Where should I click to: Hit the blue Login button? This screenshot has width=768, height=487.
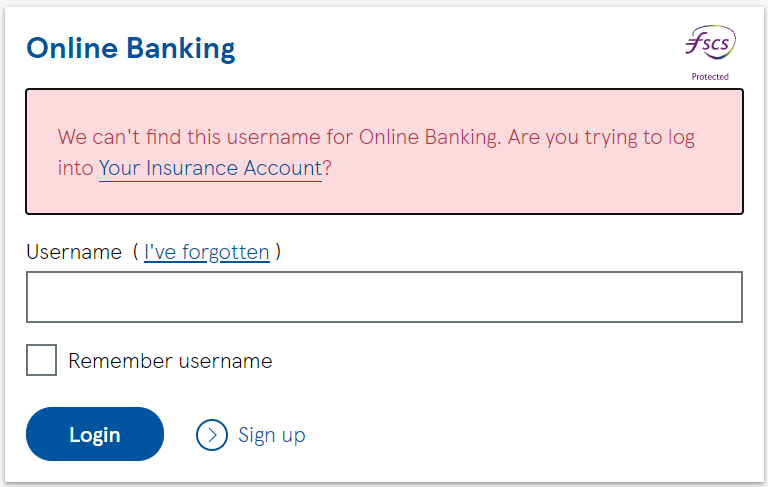click(x=95, y=434)
